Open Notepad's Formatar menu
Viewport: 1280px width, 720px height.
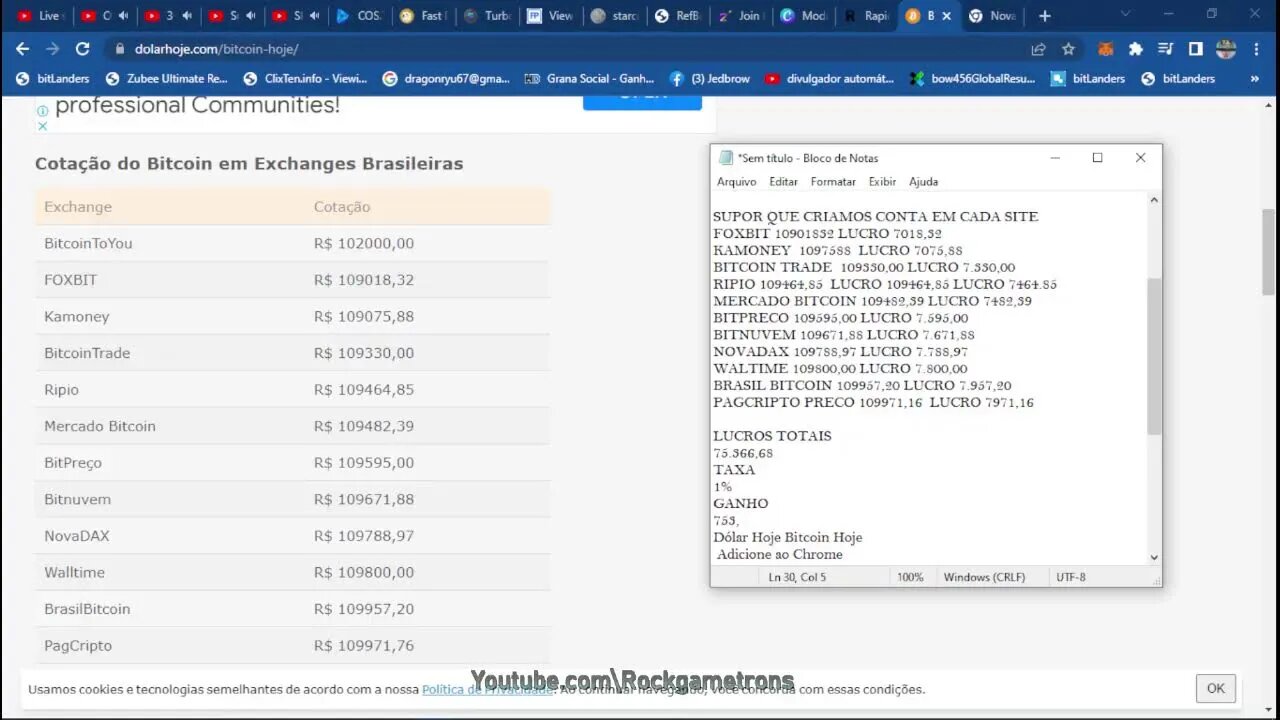(x=833, y=182)
